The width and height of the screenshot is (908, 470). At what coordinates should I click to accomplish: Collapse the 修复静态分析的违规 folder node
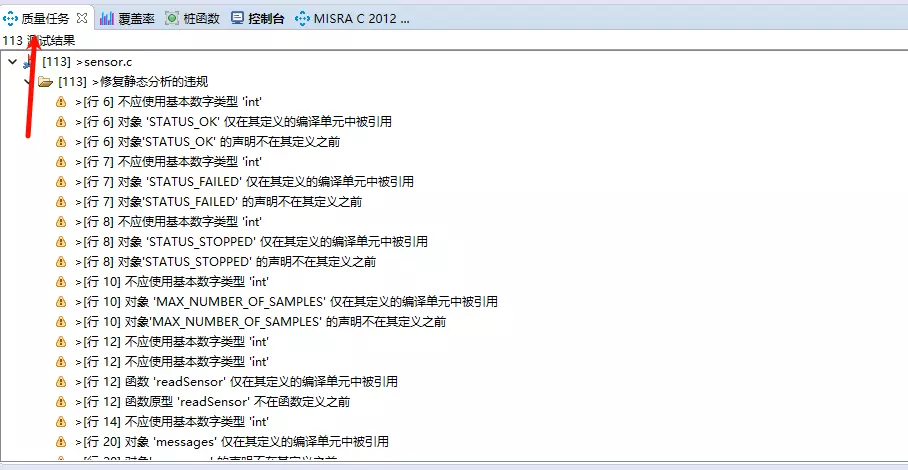coord(27,82)
